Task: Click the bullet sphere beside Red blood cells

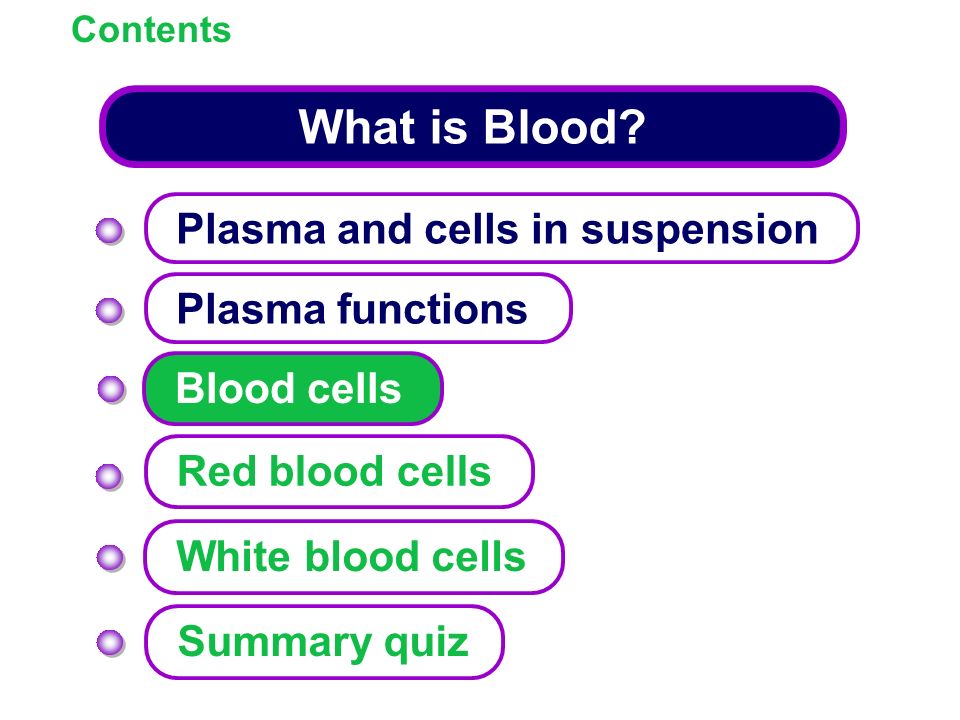Action: (x=110, y=477)
